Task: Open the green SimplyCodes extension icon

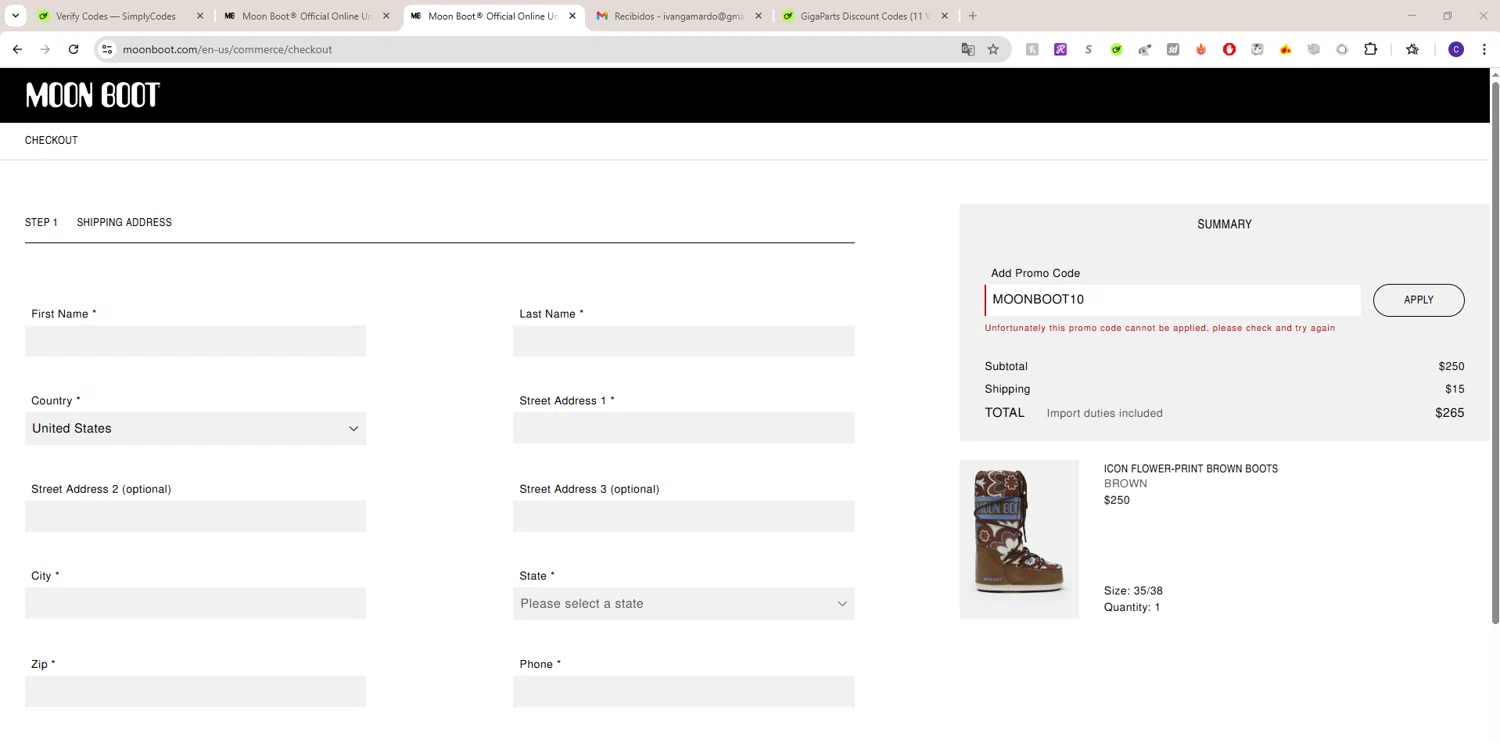Action: (1116, 49)
